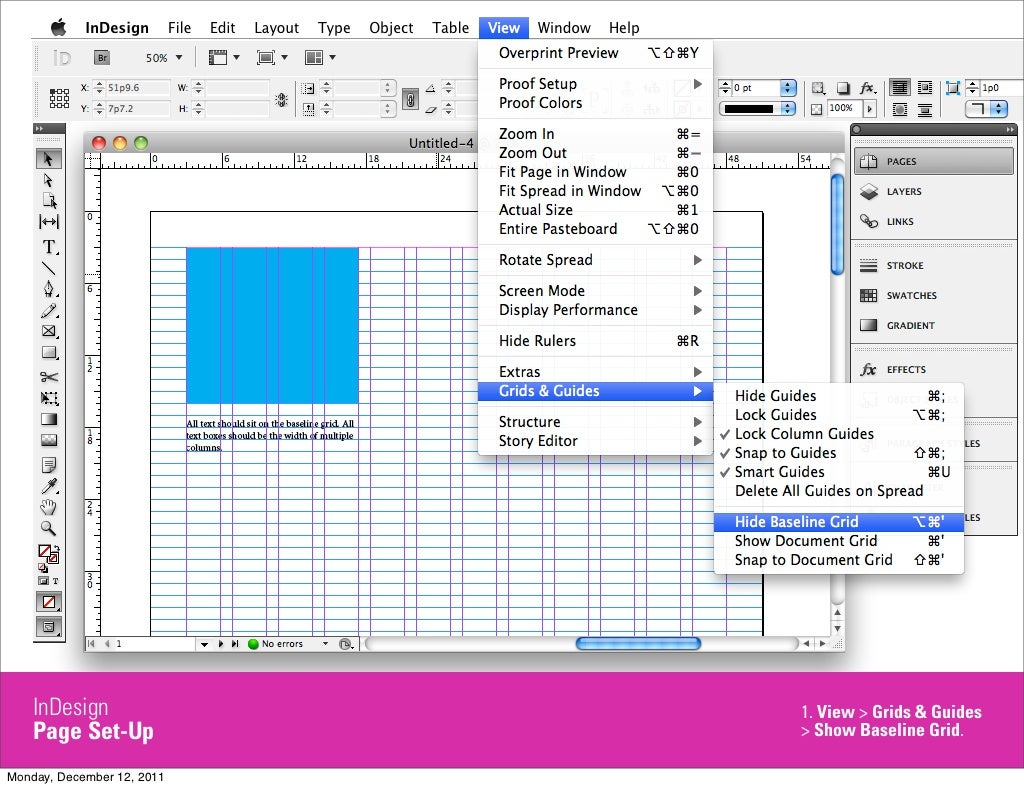Open the Arrange Documents dropdown
This screenshot has width=1024, height=788.
pos(320,57)
